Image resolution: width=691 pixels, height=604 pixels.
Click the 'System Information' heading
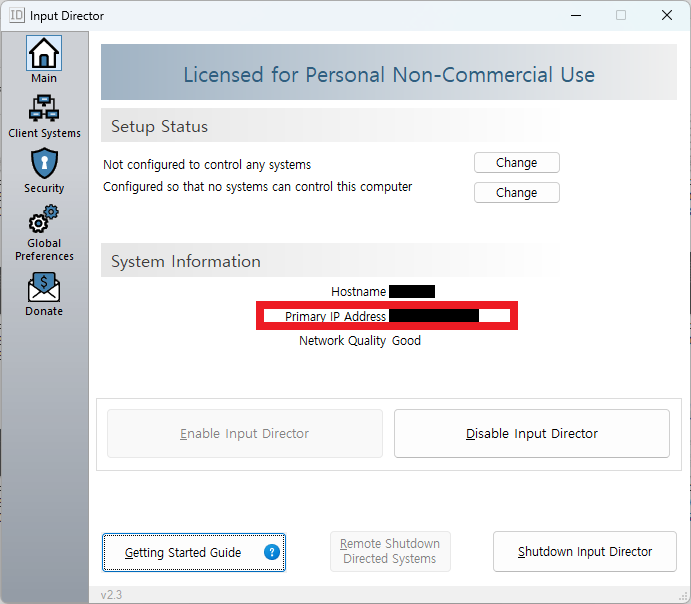tap(186, 261)
